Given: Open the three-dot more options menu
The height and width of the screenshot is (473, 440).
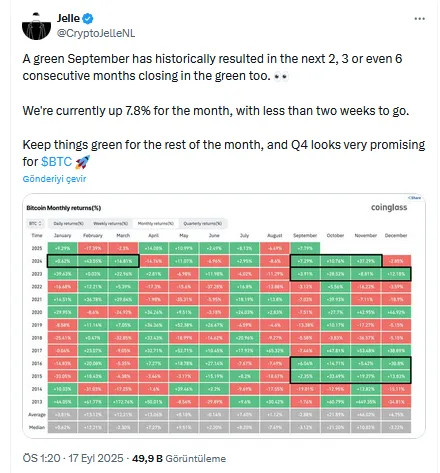Looking at the screenshot, I should (419, 19).
